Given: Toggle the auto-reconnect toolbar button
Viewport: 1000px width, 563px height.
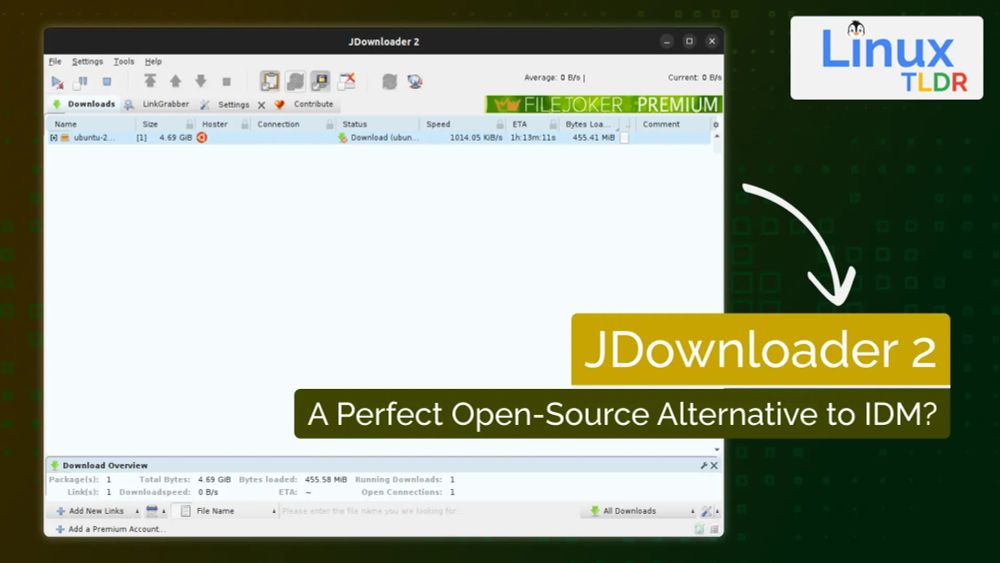Looking at the screenshot, I should pos(295,81).
